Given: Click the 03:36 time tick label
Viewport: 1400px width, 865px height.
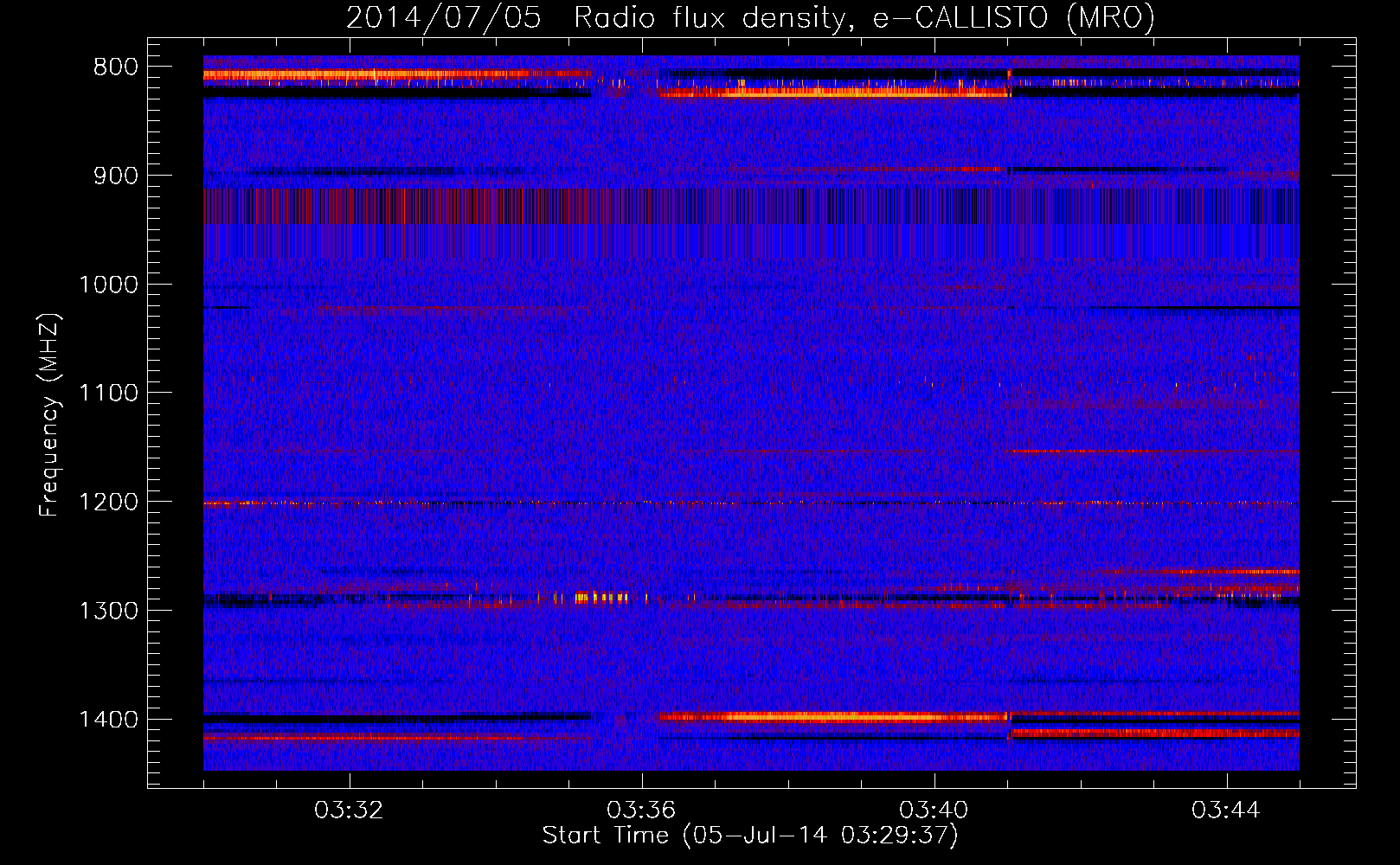Looking at the screenshot, I should pyautogui.click(x=641, y=811).
